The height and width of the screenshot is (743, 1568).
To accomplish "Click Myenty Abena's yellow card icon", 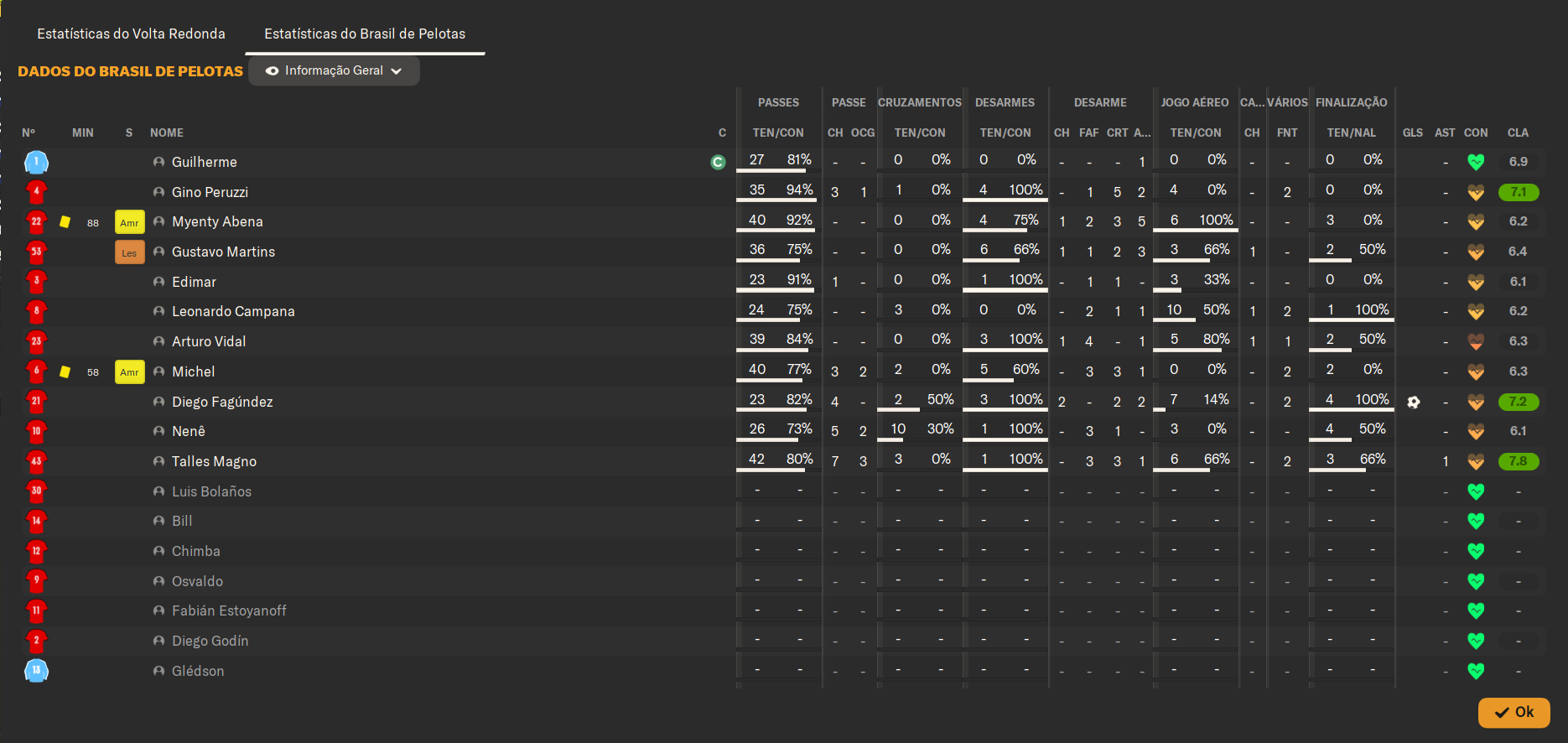I will (65, 222).
